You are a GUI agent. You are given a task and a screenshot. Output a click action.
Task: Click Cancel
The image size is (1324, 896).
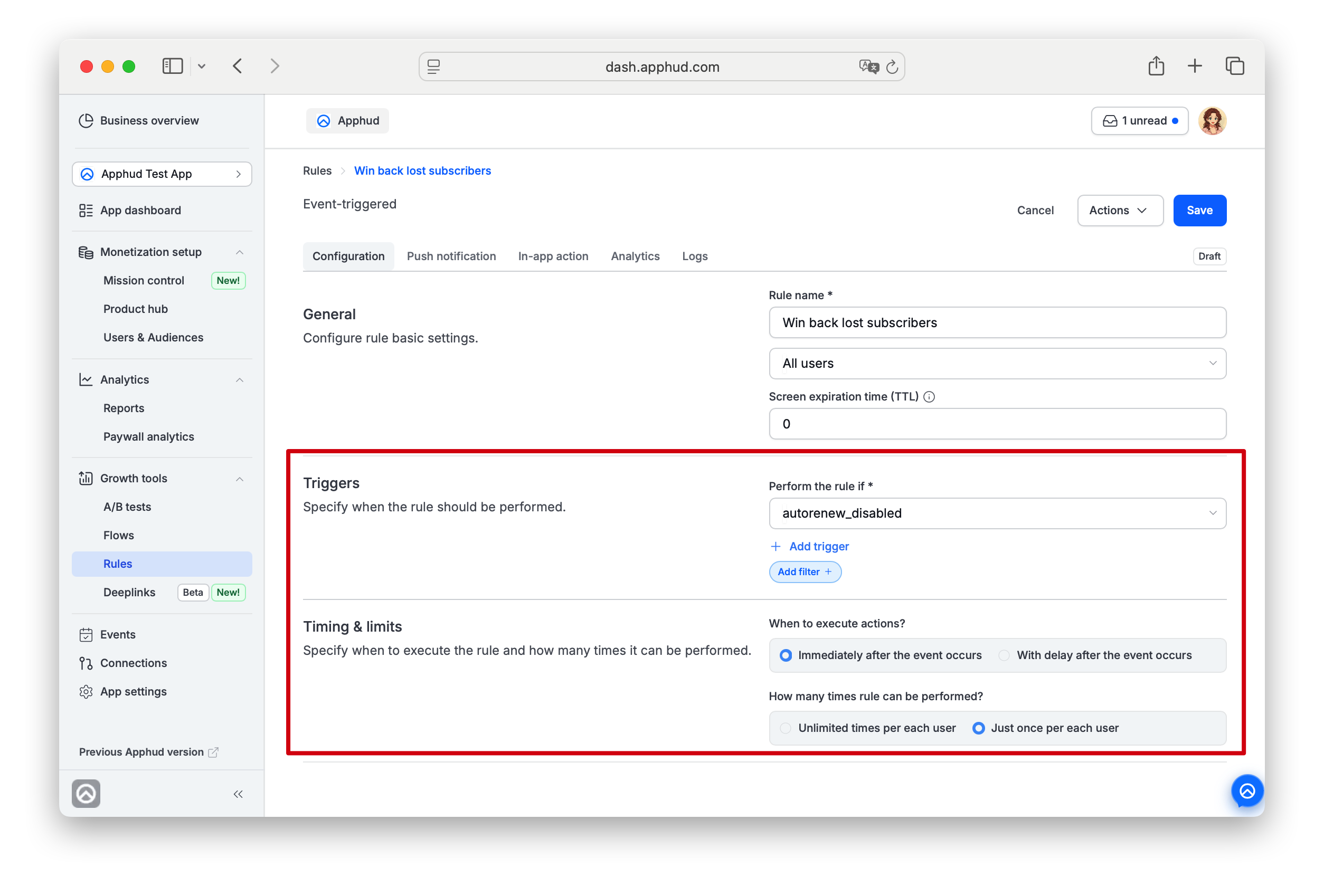pyautogui.click(x=1035, y=211)
